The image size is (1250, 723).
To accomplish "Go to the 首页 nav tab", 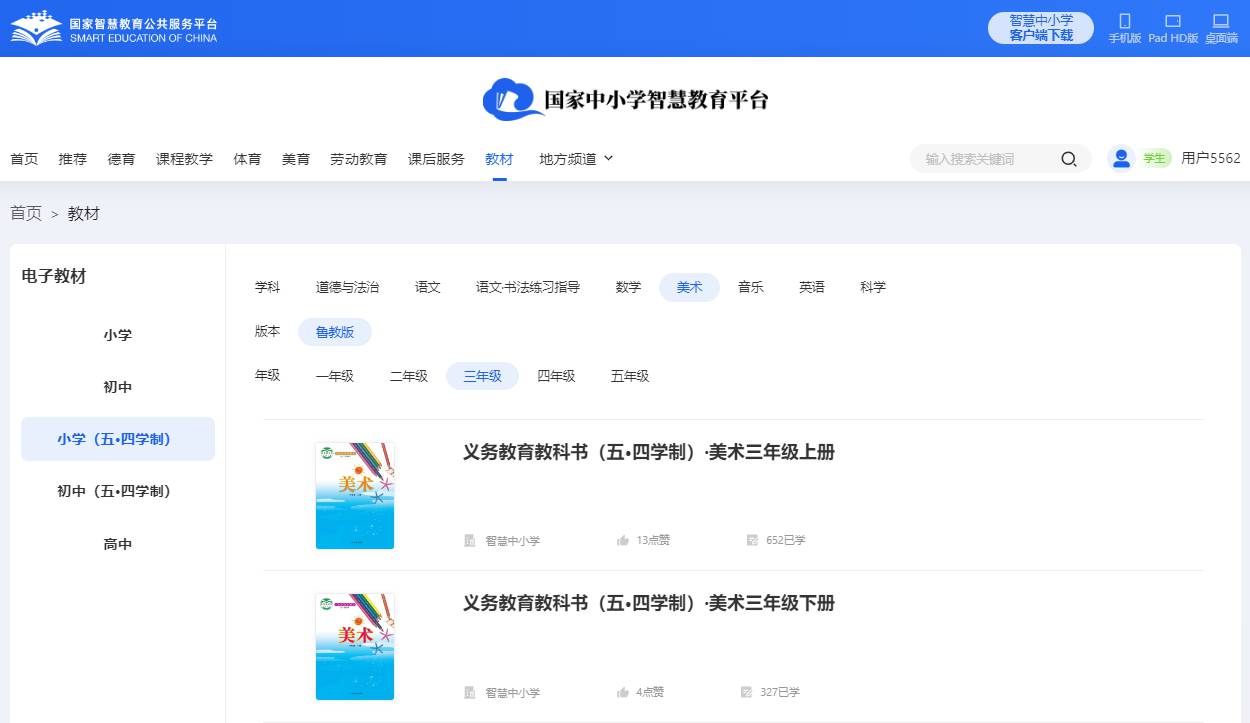I will point(24,159).
